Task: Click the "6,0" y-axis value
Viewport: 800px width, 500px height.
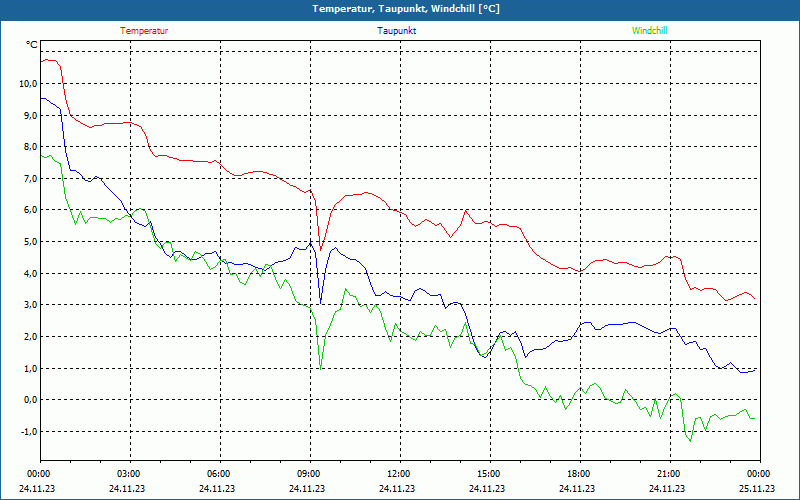Action: coord(30,210)
